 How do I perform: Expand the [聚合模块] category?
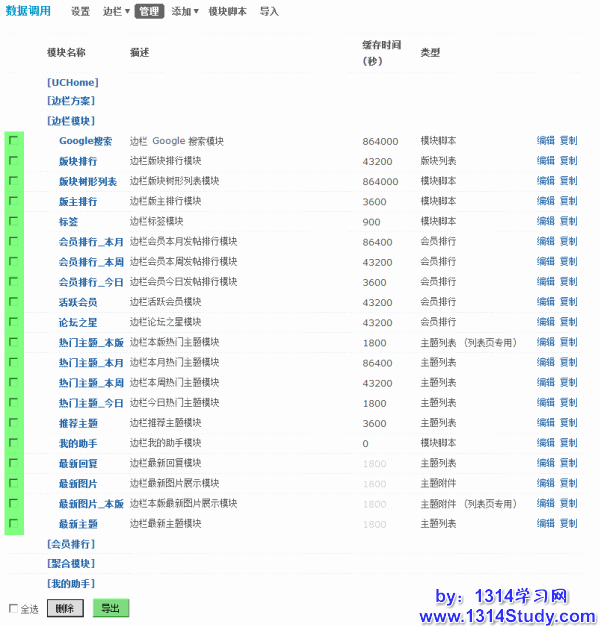[71, 564]
